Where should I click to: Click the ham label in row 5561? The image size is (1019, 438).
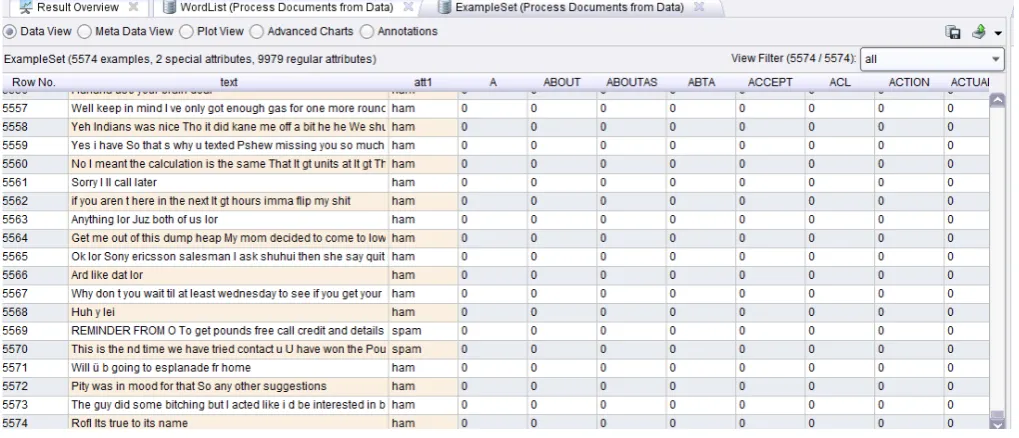coord(403,183)
